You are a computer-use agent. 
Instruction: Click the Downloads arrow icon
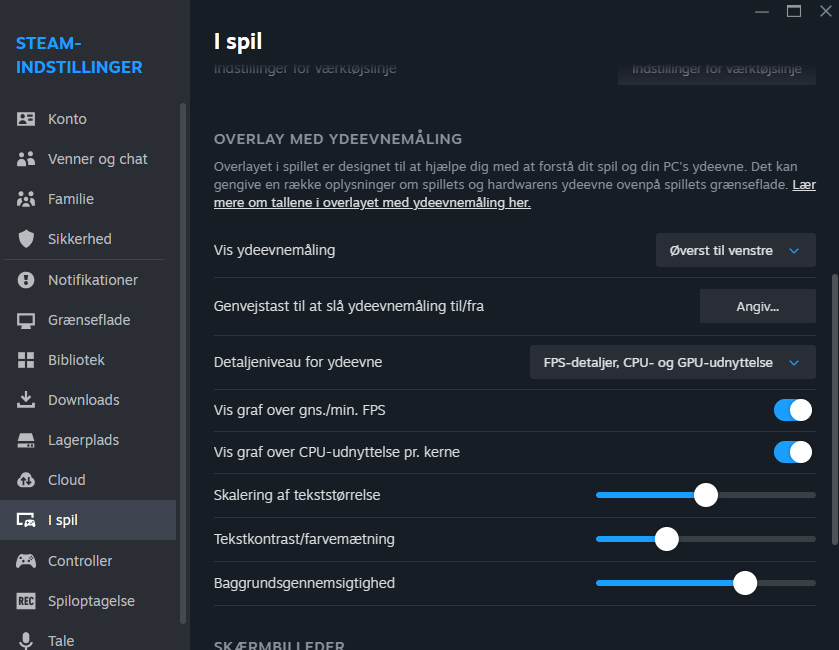click(x=26, y=400)
